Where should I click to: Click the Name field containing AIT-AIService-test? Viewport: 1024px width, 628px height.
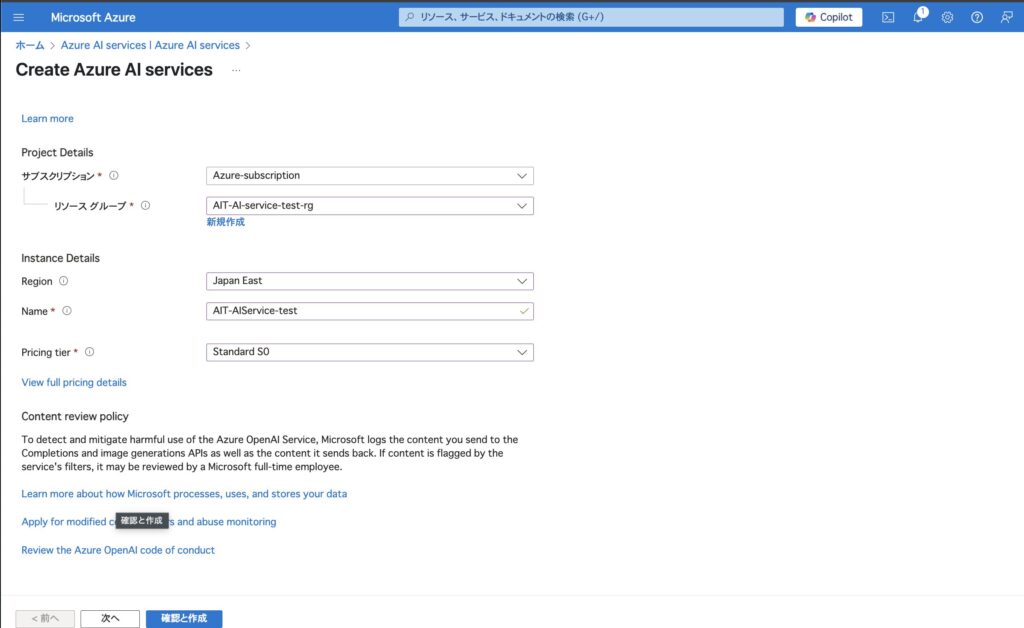pyautogui.click(x=370, y=311)
